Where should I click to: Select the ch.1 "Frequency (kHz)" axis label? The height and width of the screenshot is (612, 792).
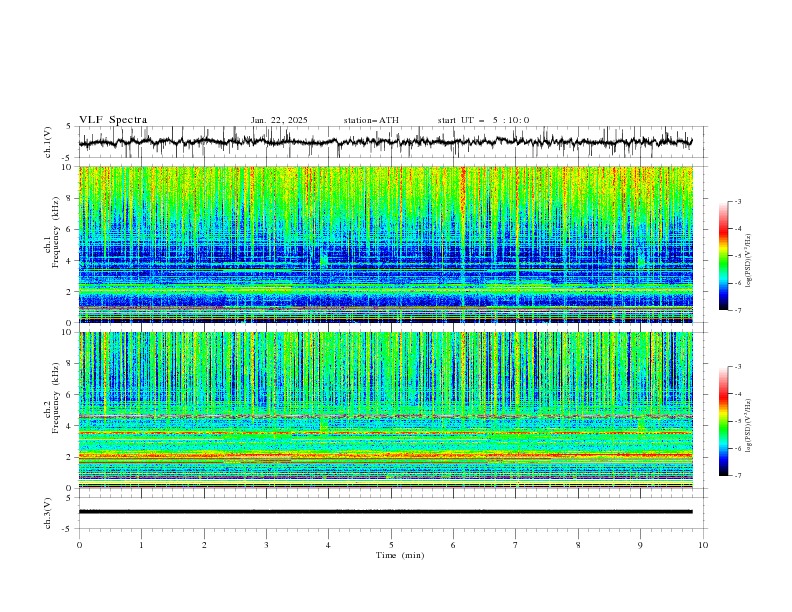[55, 231]
